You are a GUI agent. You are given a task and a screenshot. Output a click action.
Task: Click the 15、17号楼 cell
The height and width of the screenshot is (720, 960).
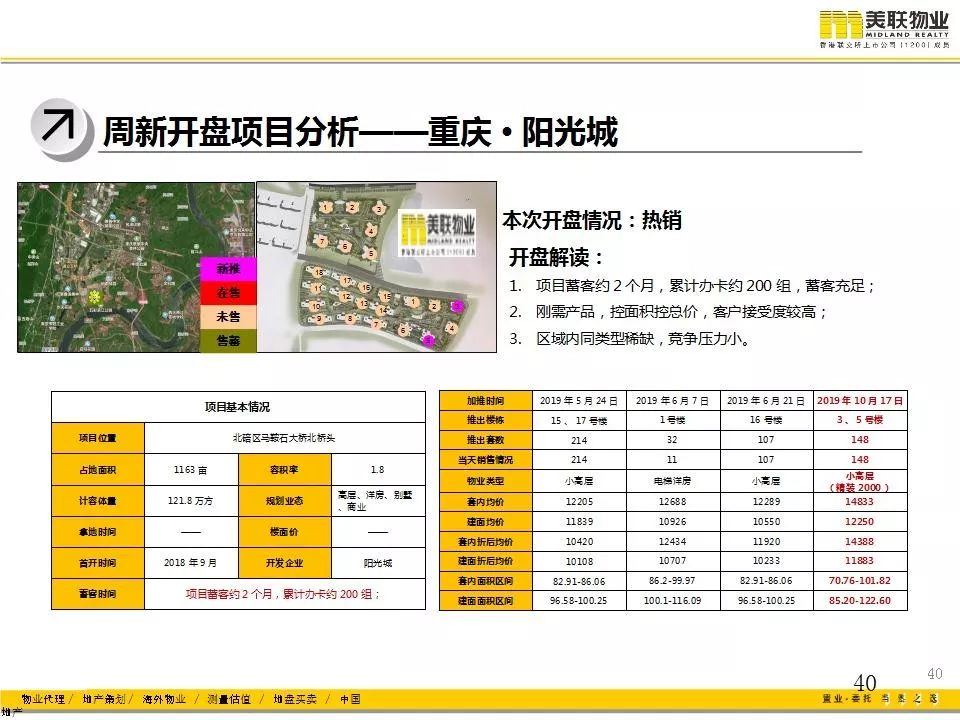579,421
